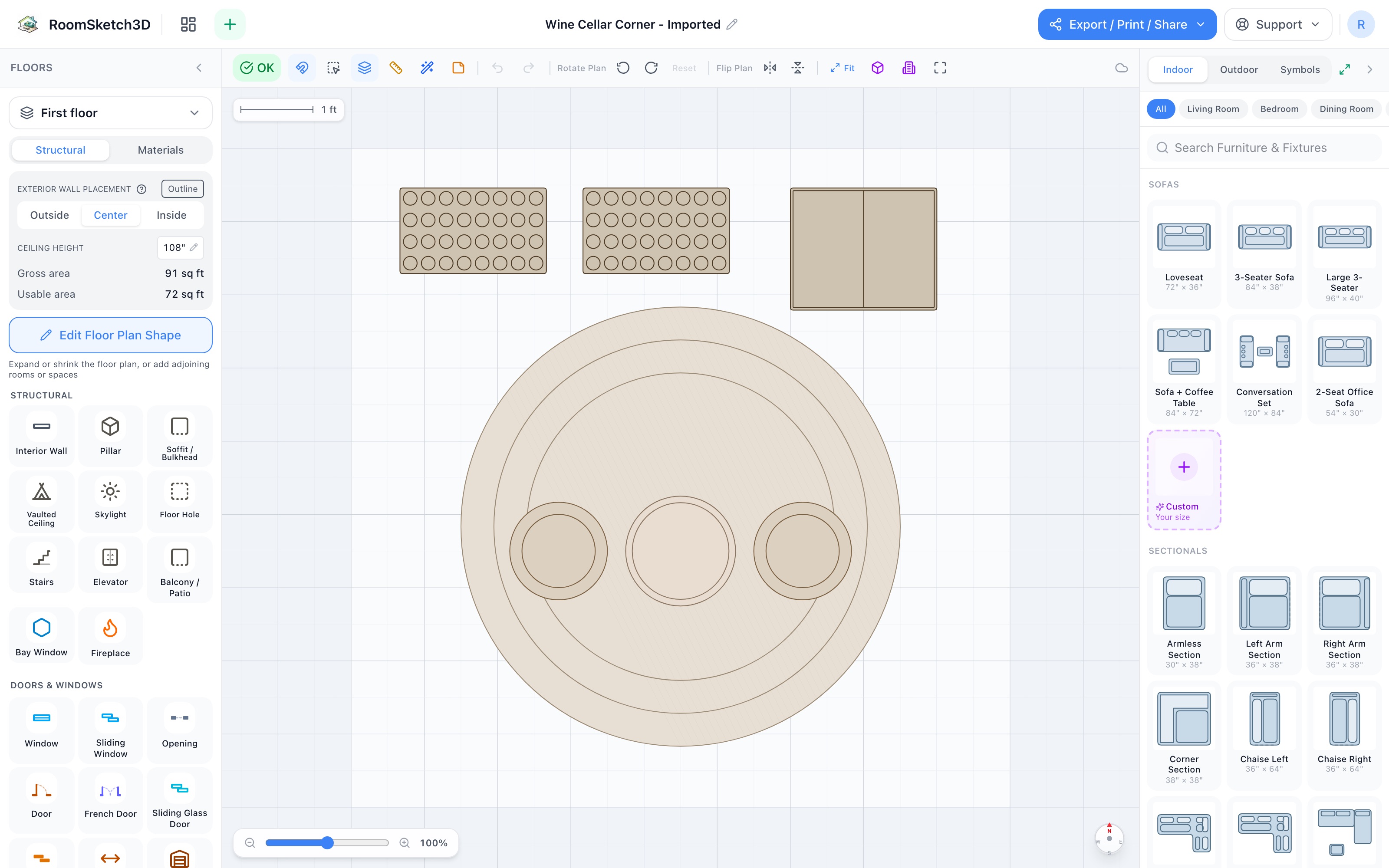Select the measuring tape tool
Screen dimensions: 1389x868
pyautogui.click(x=395, y=68)
